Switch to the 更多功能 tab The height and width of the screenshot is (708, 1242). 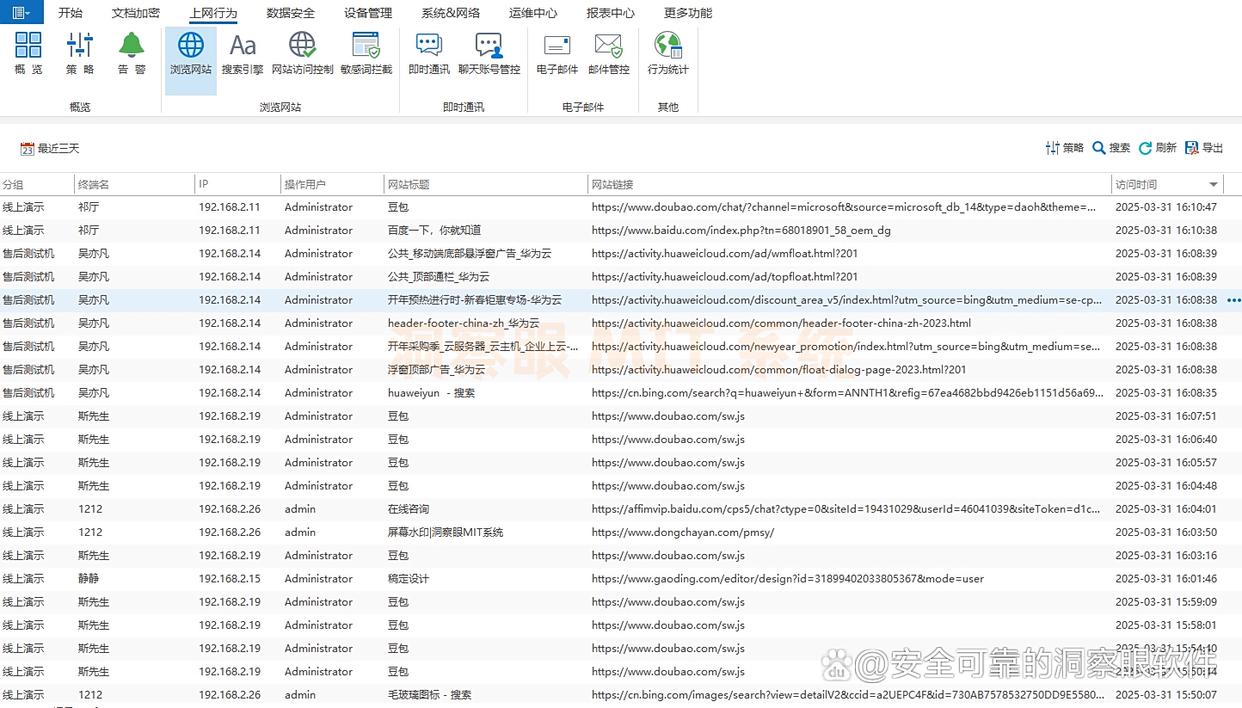(688, 13)
